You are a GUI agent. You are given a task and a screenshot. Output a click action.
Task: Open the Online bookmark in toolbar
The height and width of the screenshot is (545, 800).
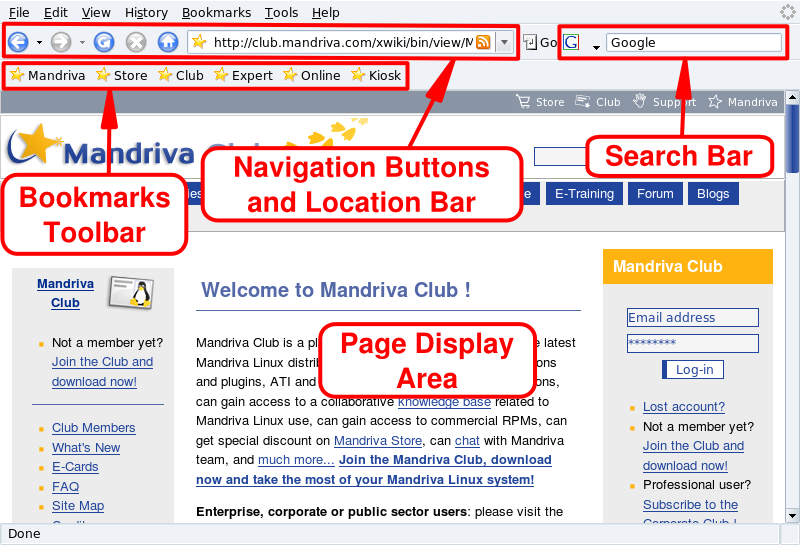pyautogui.click(x=311, y=76)
